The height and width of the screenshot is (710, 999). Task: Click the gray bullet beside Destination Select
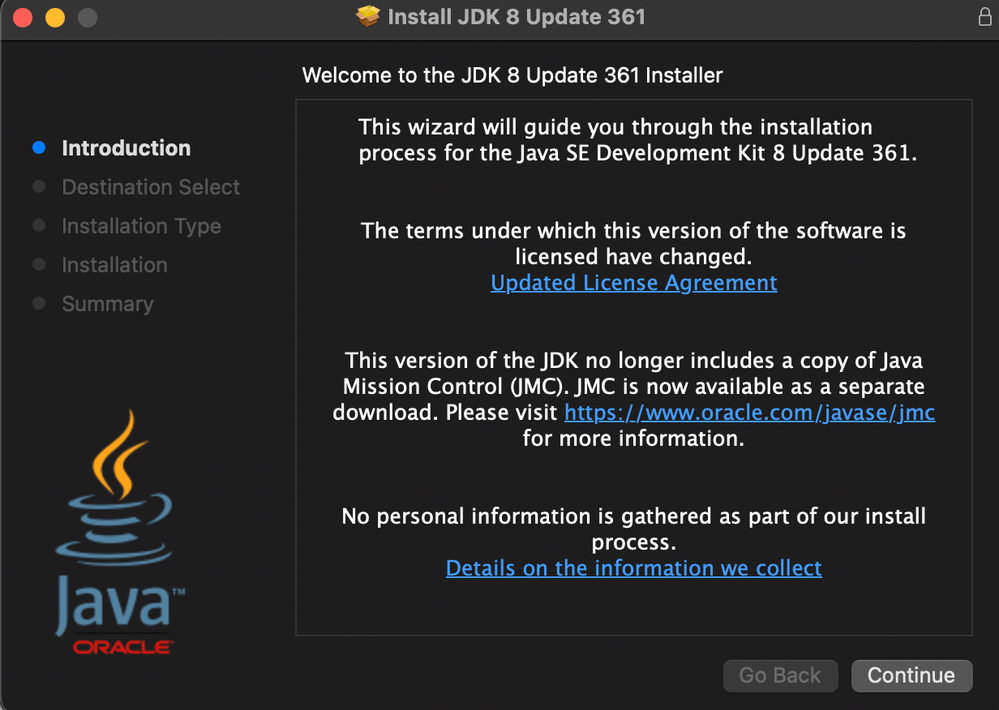pos(39,187)
